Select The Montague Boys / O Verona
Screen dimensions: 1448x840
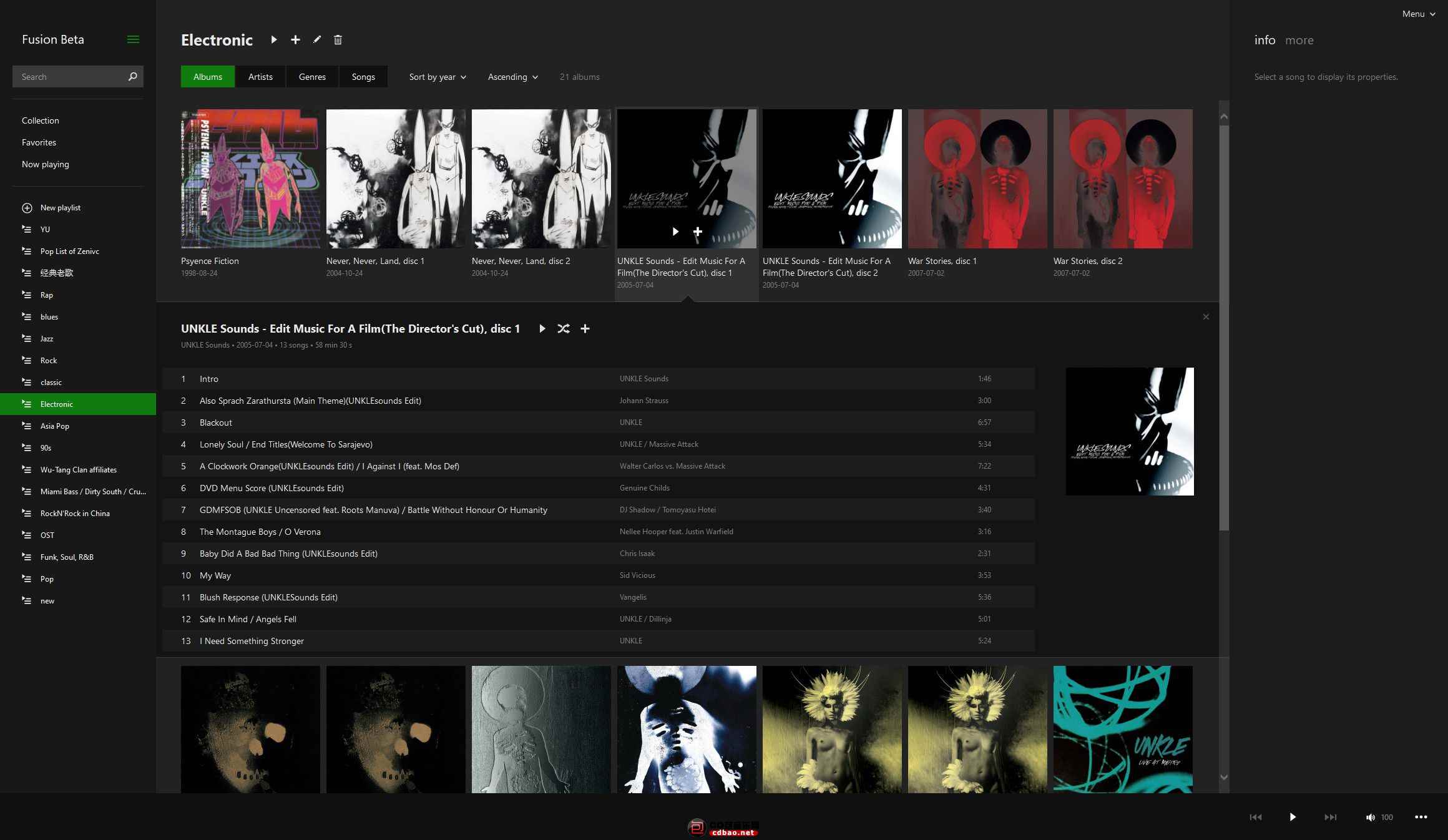[599, 532]
